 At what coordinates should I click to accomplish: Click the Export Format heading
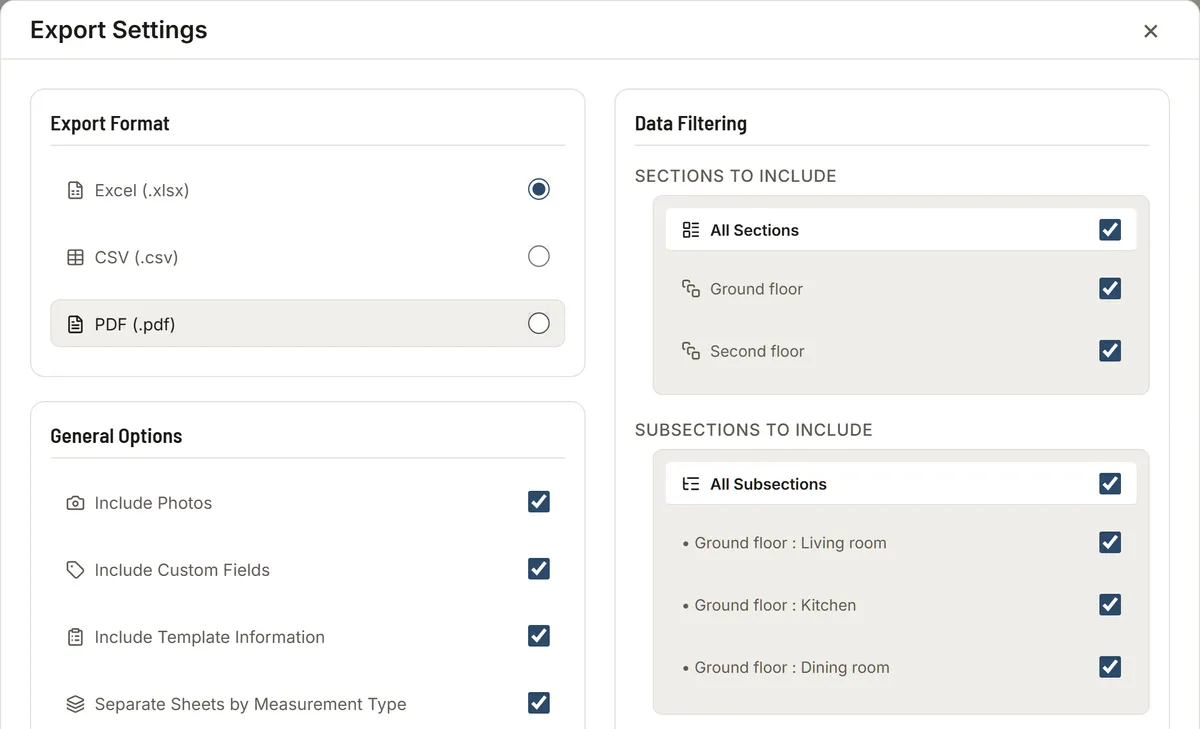[x=110, y=124]
